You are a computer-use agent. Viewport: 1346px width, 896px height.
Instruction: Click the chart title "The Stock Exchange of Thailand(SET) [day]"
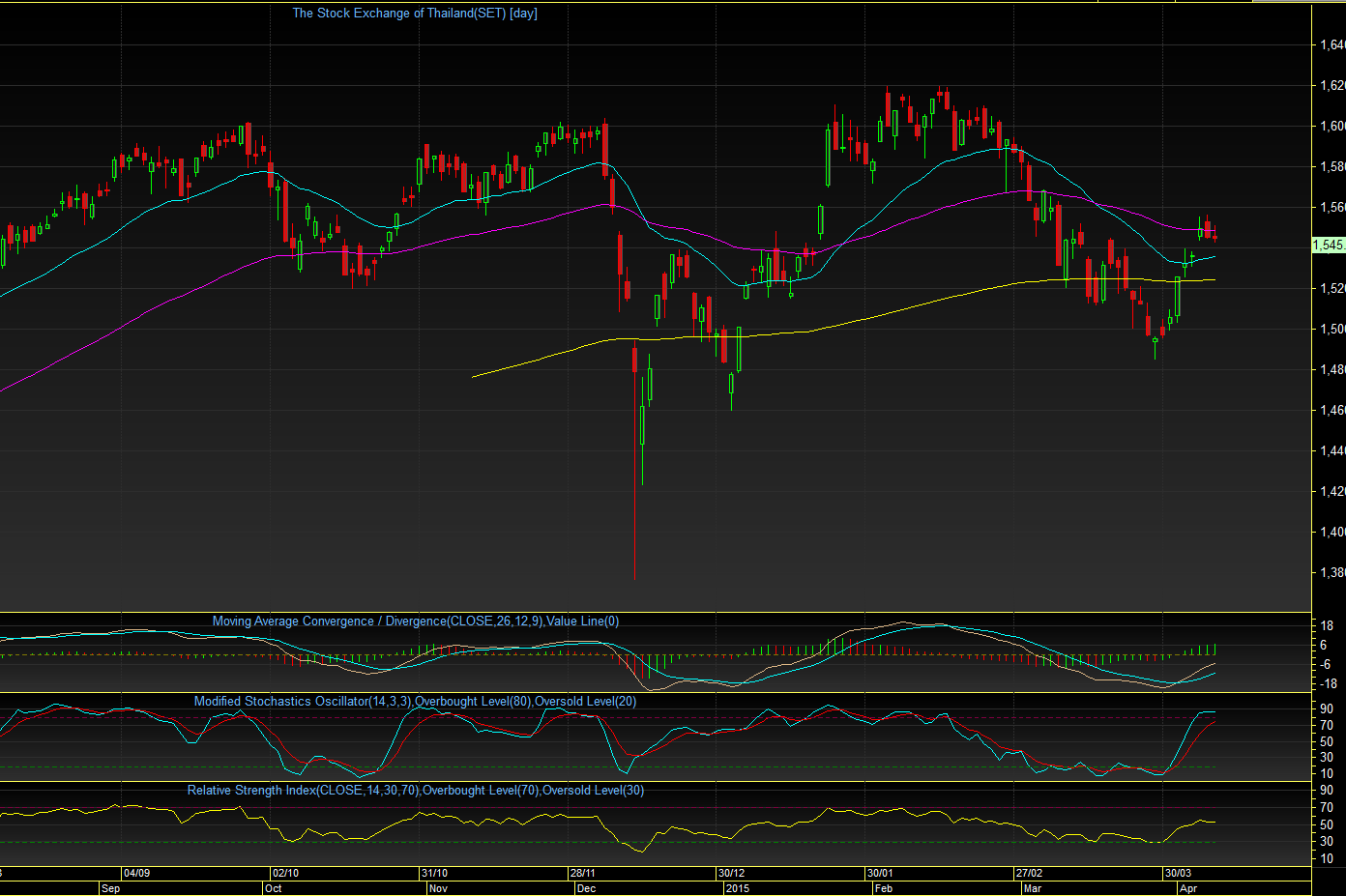click(415, 14)
